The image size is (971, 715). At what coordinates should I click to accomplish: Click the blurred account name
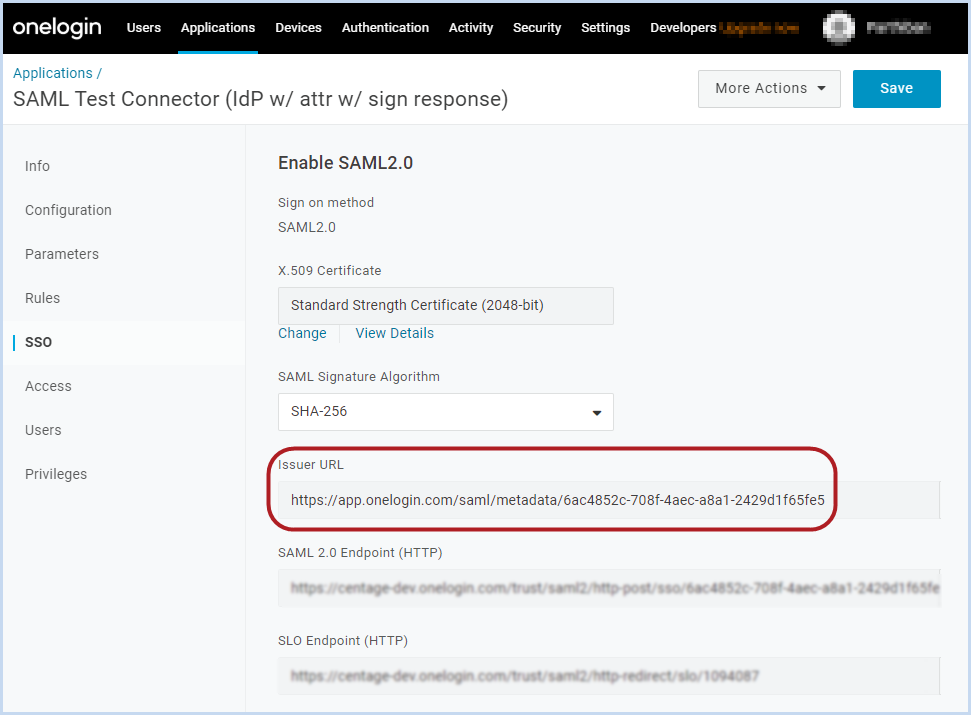point(898,28)
